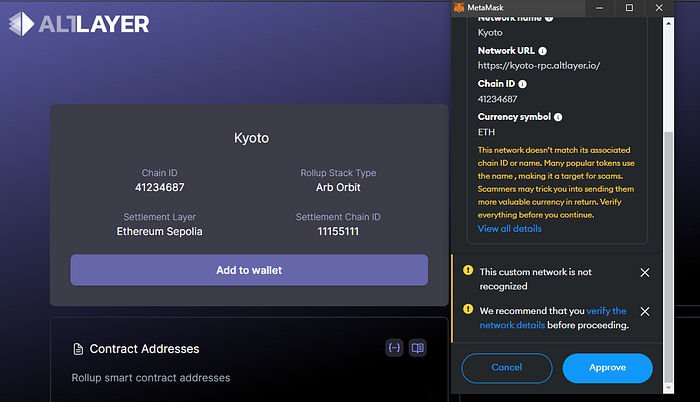This screenshot has height=402, width=700.
Task: Click the warning icon beside 'not recognized' message
Action: click(x=468, y=270)
